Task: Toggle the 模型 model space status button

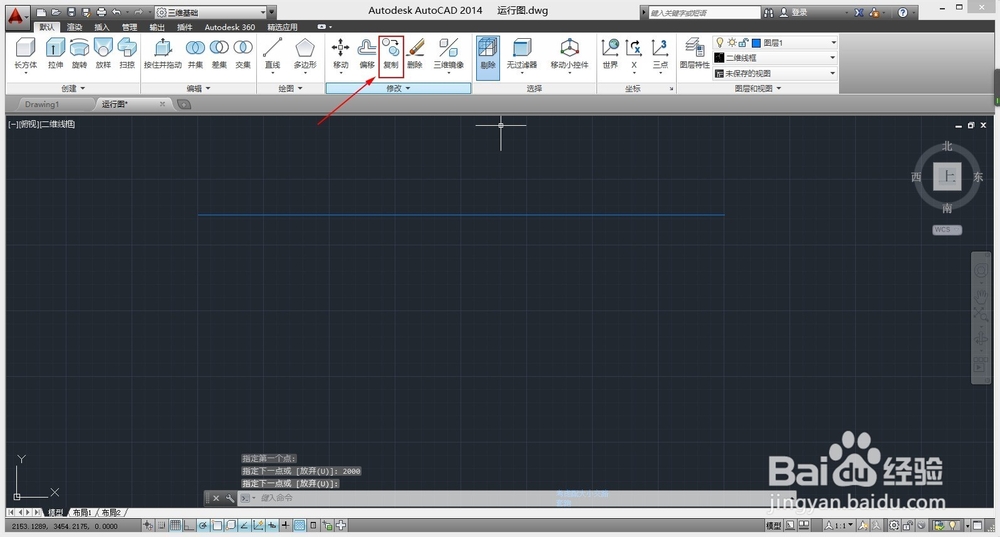Action: pos(774,526)
